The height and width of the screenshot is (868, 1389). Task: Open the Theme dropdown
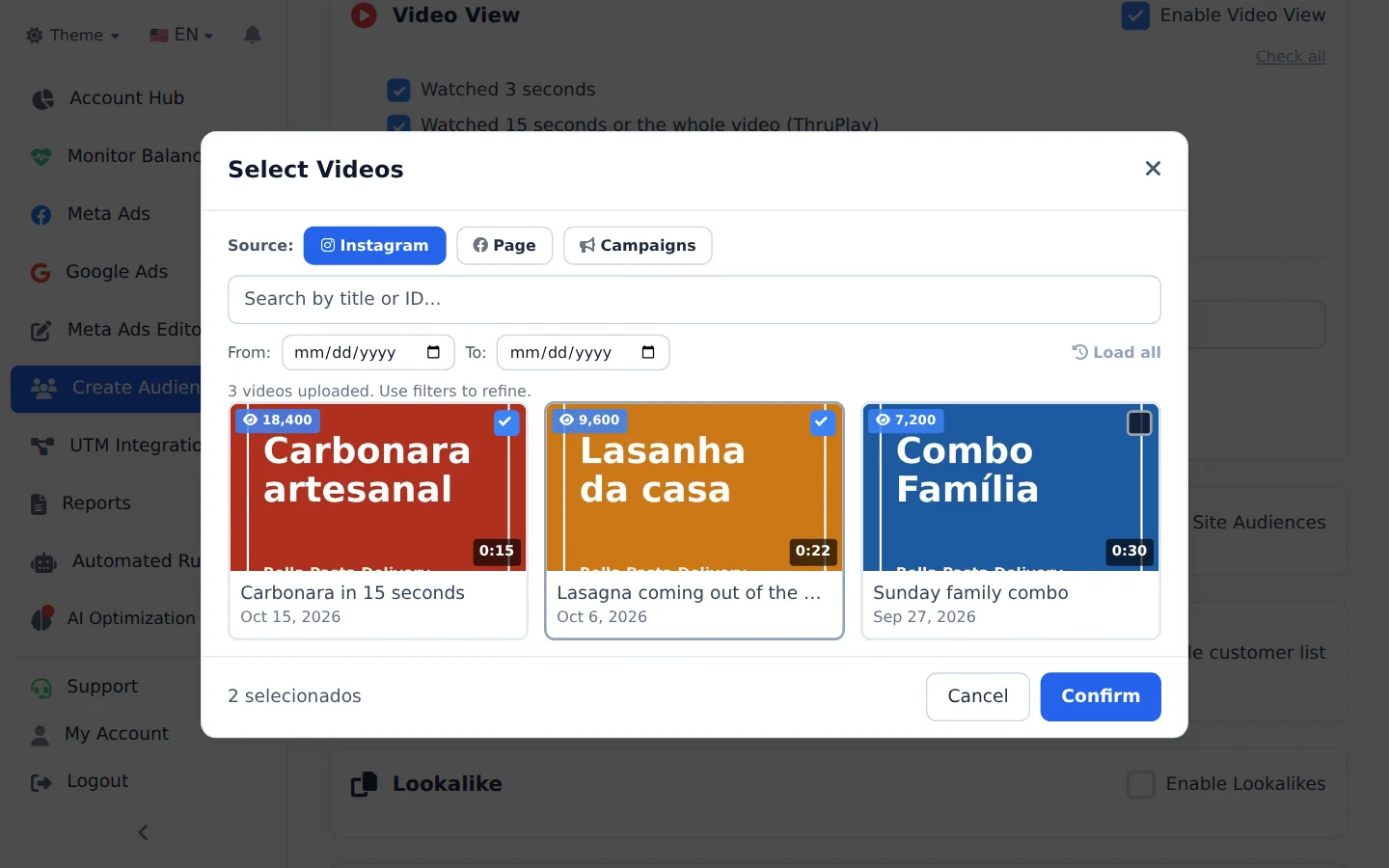point(73,35)
